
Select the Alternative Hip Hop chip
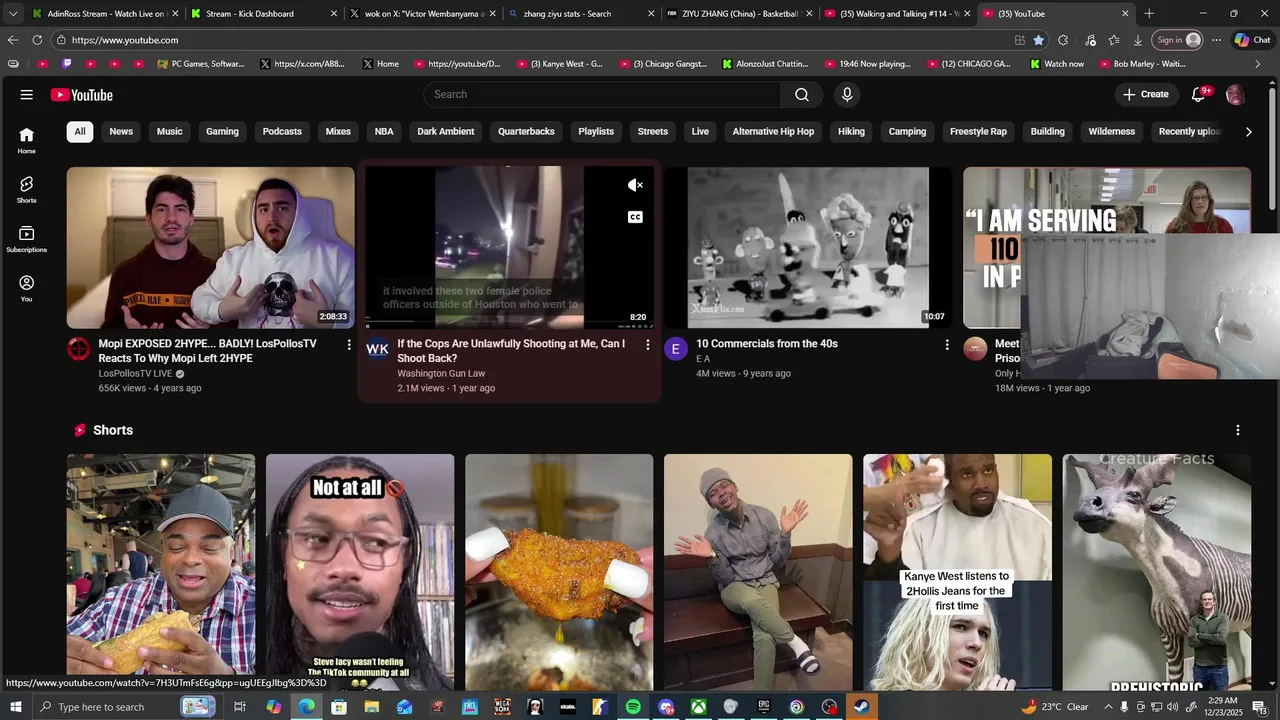click(773, 132)
